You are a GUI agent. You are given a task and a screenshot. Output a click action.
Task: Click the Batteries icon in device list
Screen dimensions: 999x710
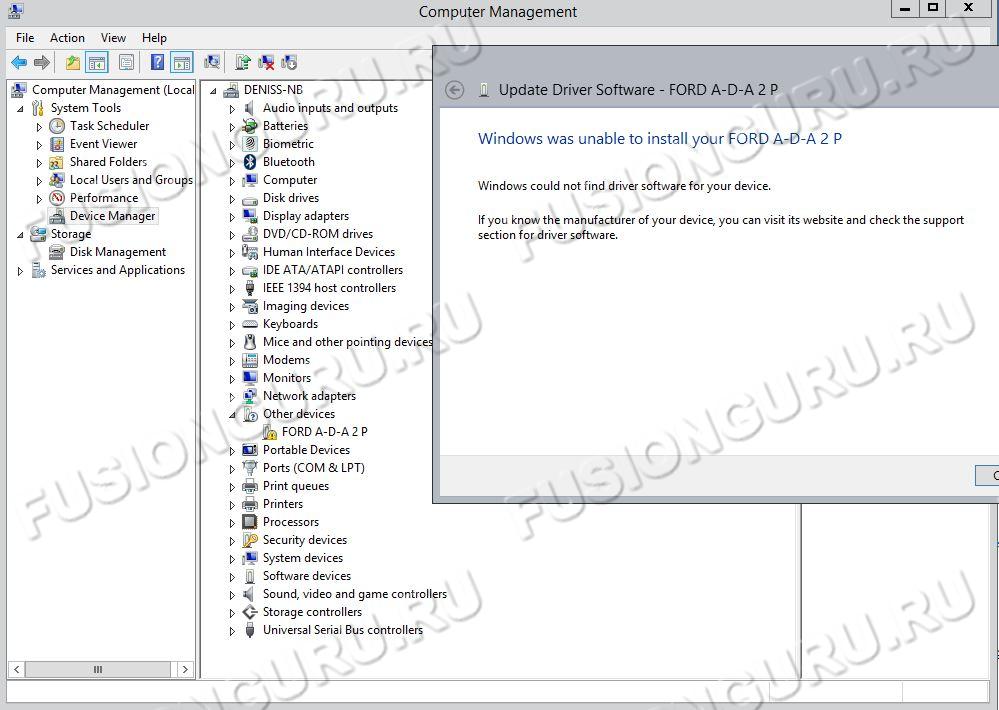[x=250, y=126]
